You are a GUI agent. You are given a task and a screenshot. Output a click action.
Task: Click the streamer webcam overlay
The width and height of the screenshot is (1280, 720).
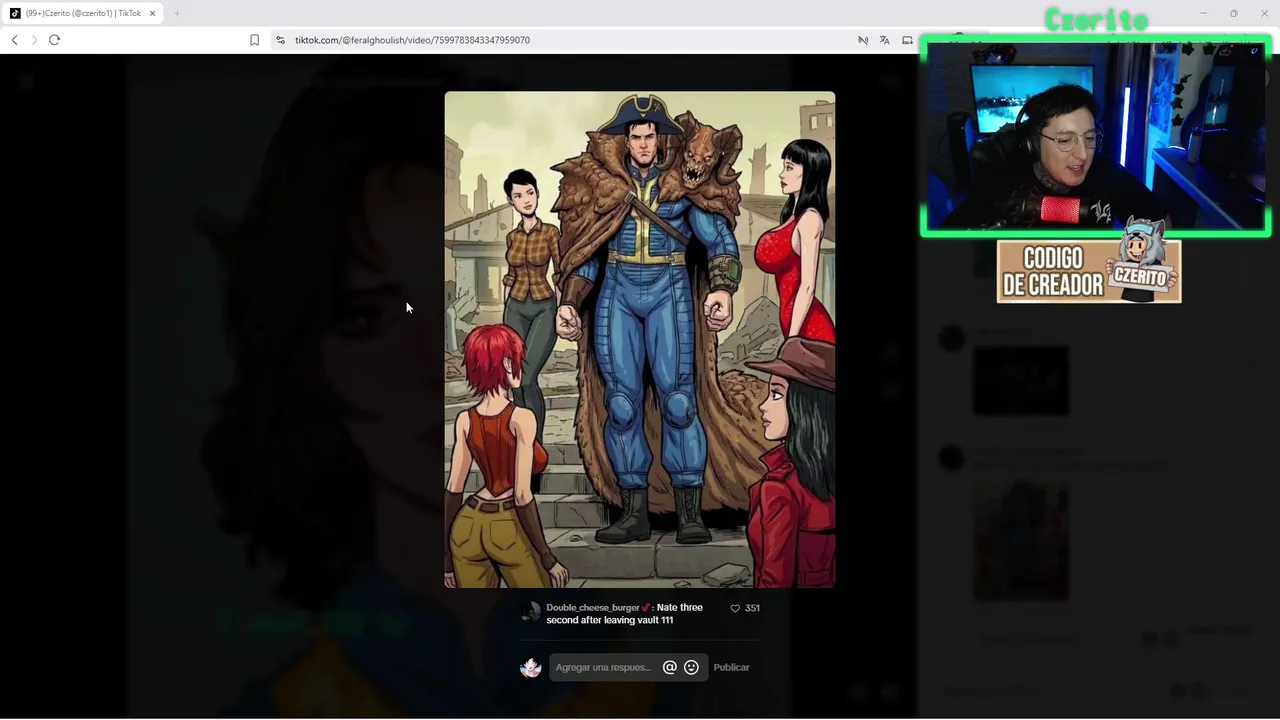click(x=1096, y=137)
